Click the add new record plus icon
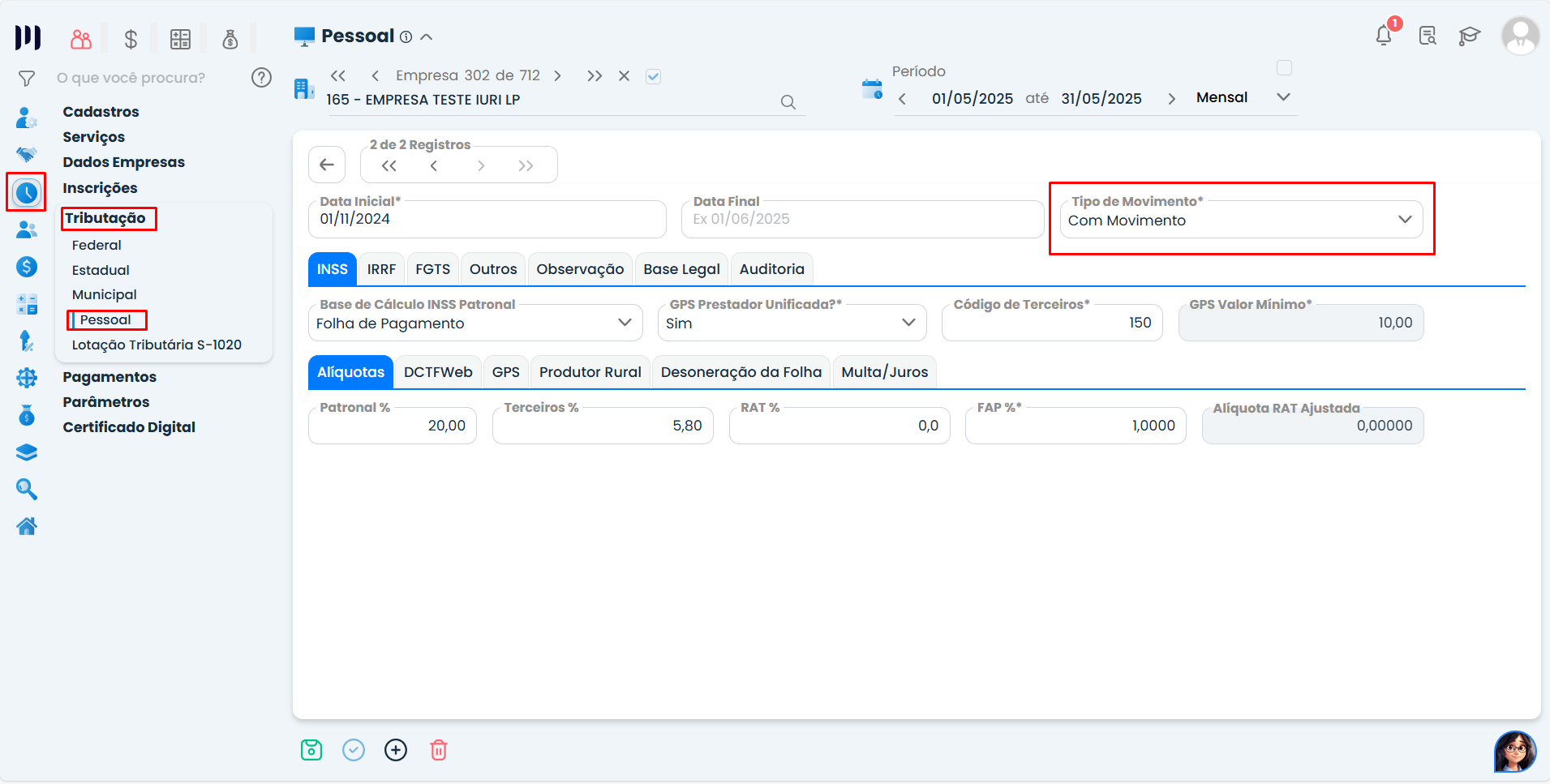 point(396,750)
